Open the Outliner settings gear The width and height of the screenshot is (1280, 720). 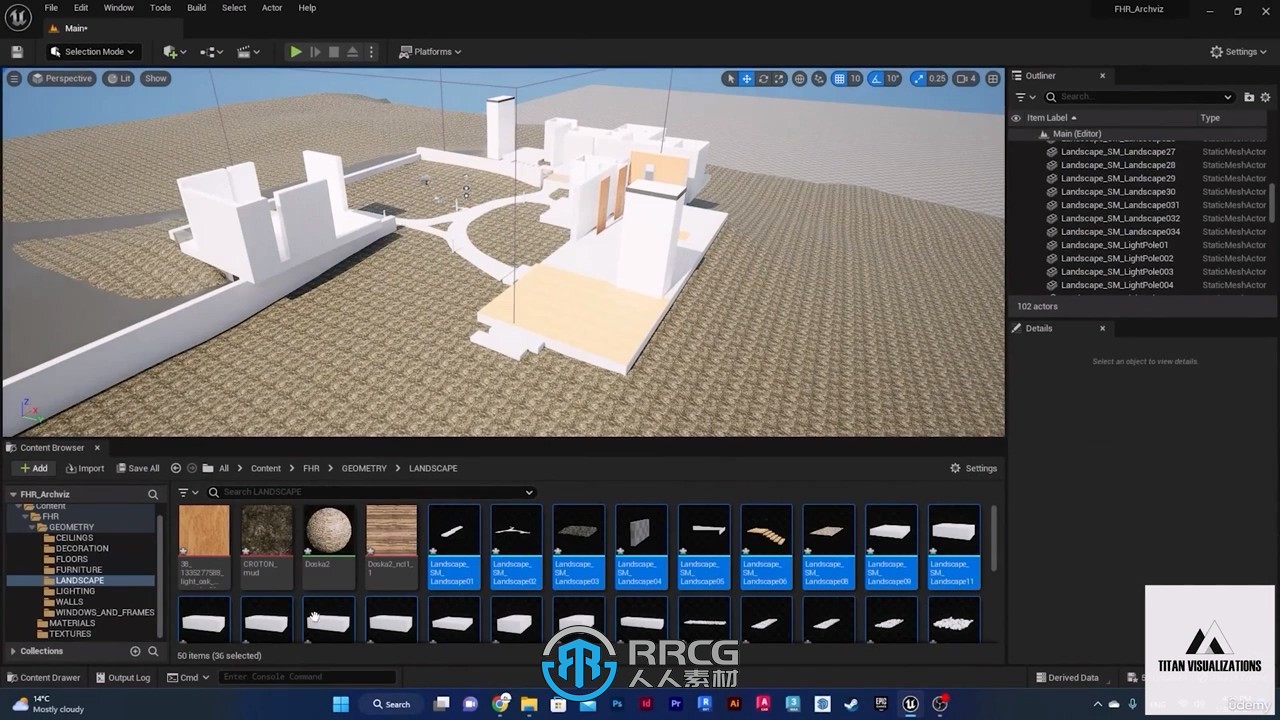tap(1266, 97)
